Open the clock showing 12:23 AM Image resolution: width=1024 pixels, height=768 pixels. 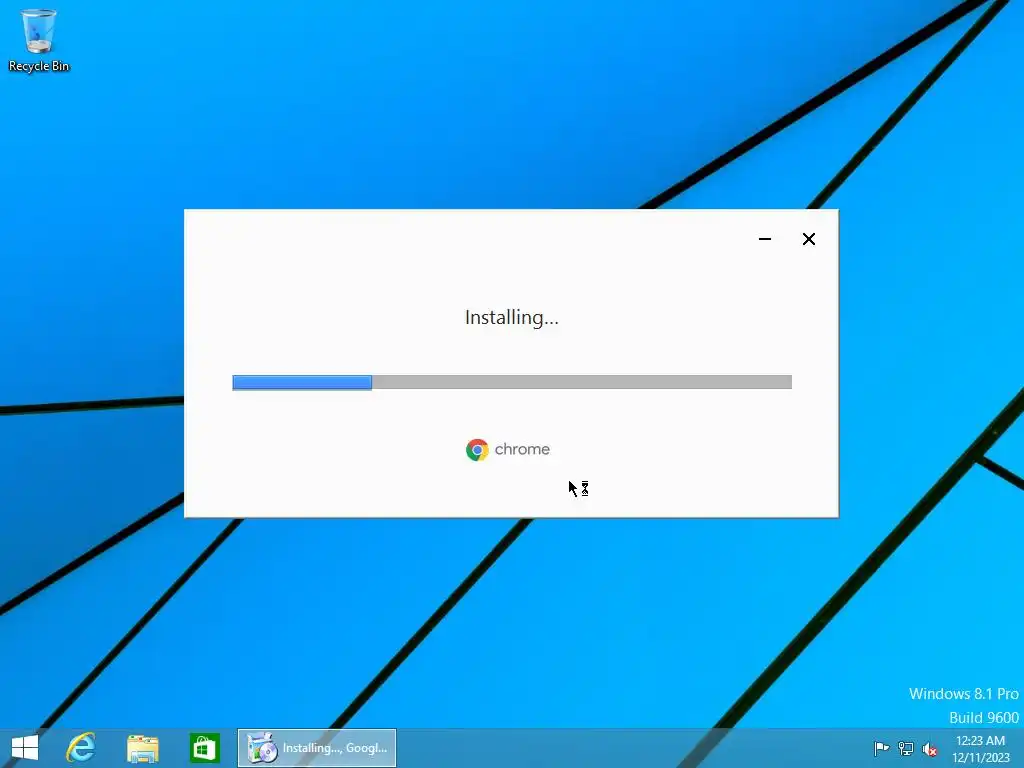(x=980, y=749)
